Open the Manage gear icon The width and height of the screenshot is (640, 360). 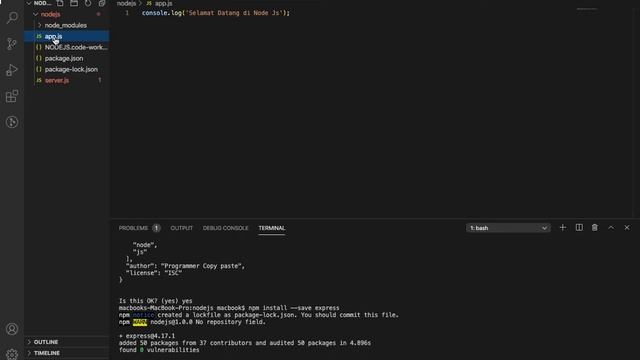coord(12,354)
